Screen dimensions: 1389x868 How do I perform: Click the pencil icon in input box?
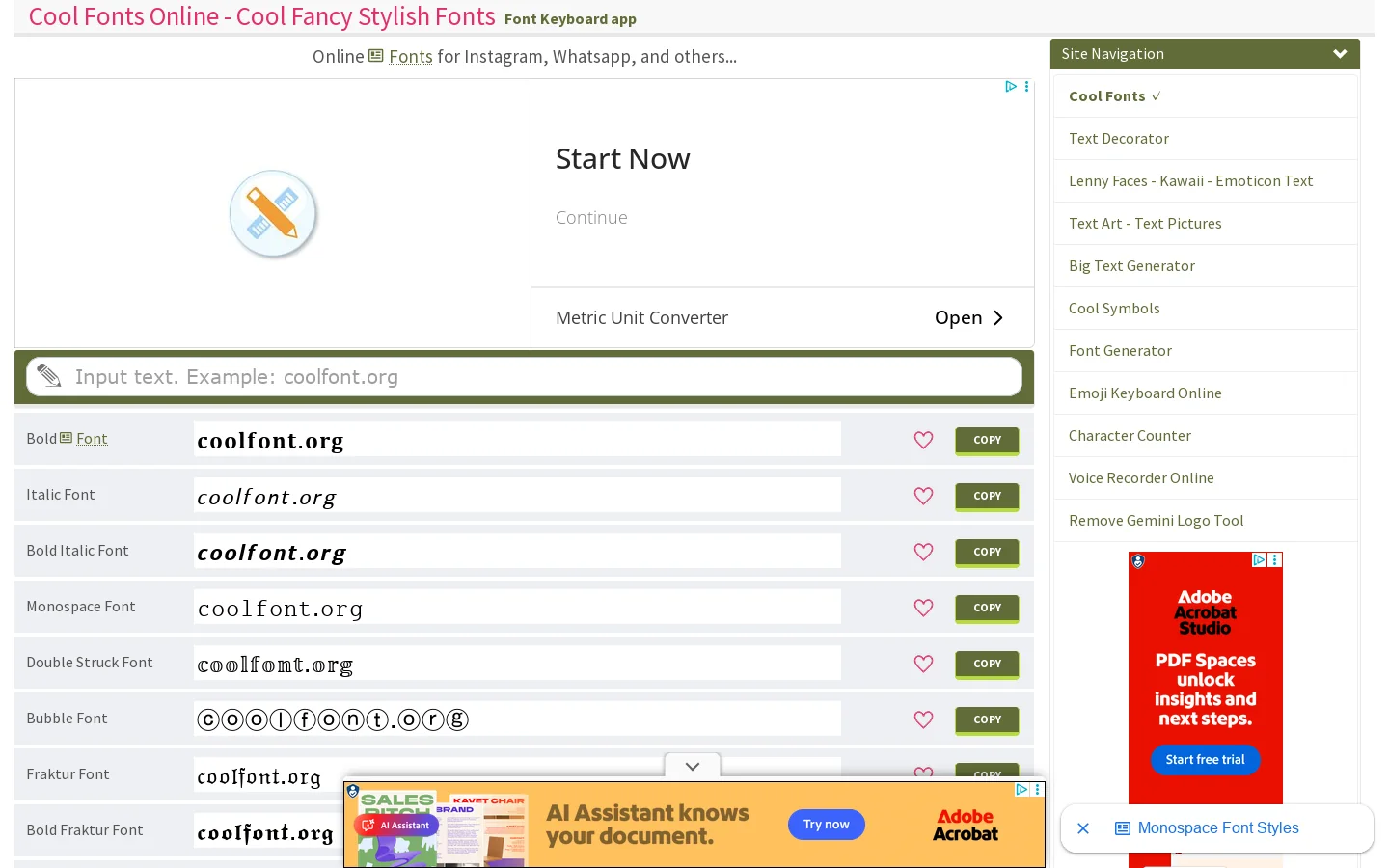tap(49, 376)
